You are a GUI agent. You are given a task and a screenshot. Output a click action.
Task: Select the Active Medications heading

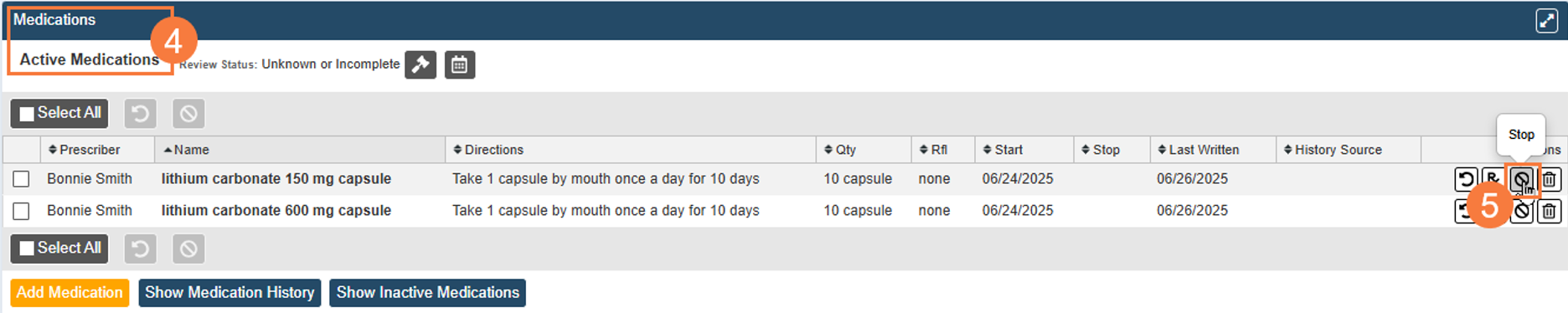(x=90, y=59)
